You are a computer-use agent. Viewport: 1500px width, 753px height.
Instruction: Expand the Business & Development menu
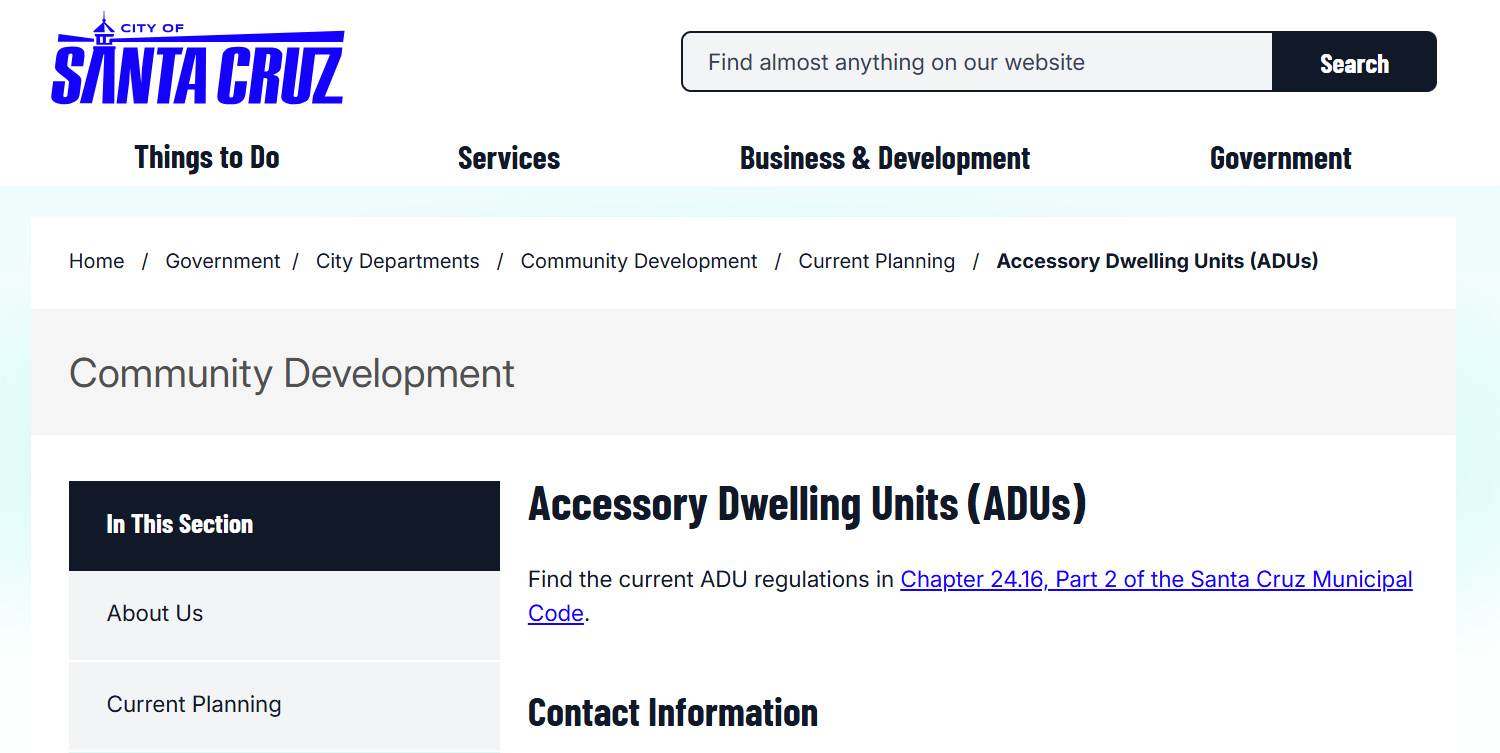885,158
